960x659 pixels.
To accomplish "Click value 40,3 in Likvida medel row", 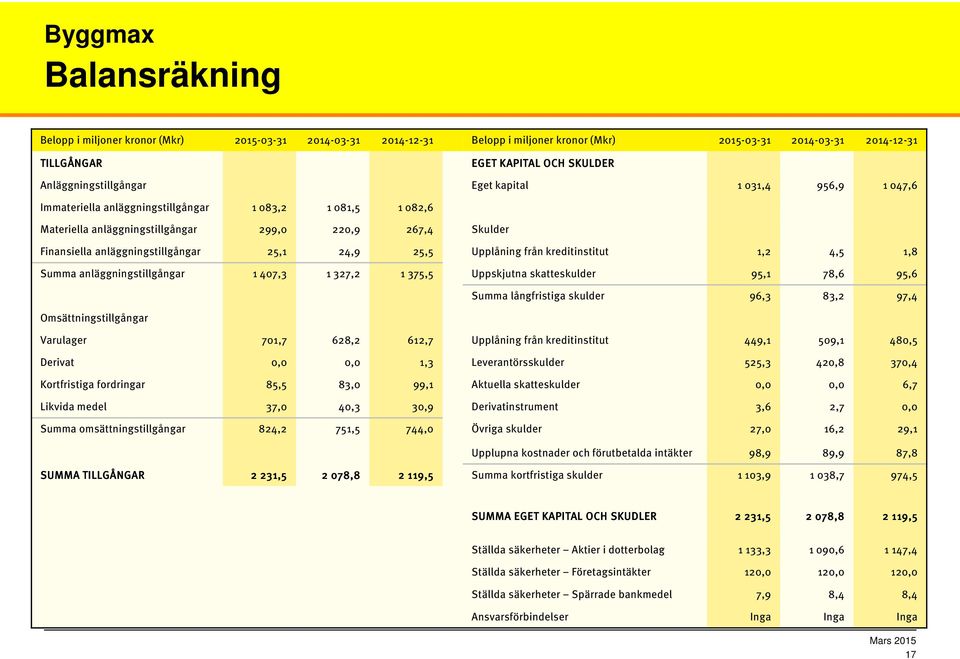I will click(349, 407).
